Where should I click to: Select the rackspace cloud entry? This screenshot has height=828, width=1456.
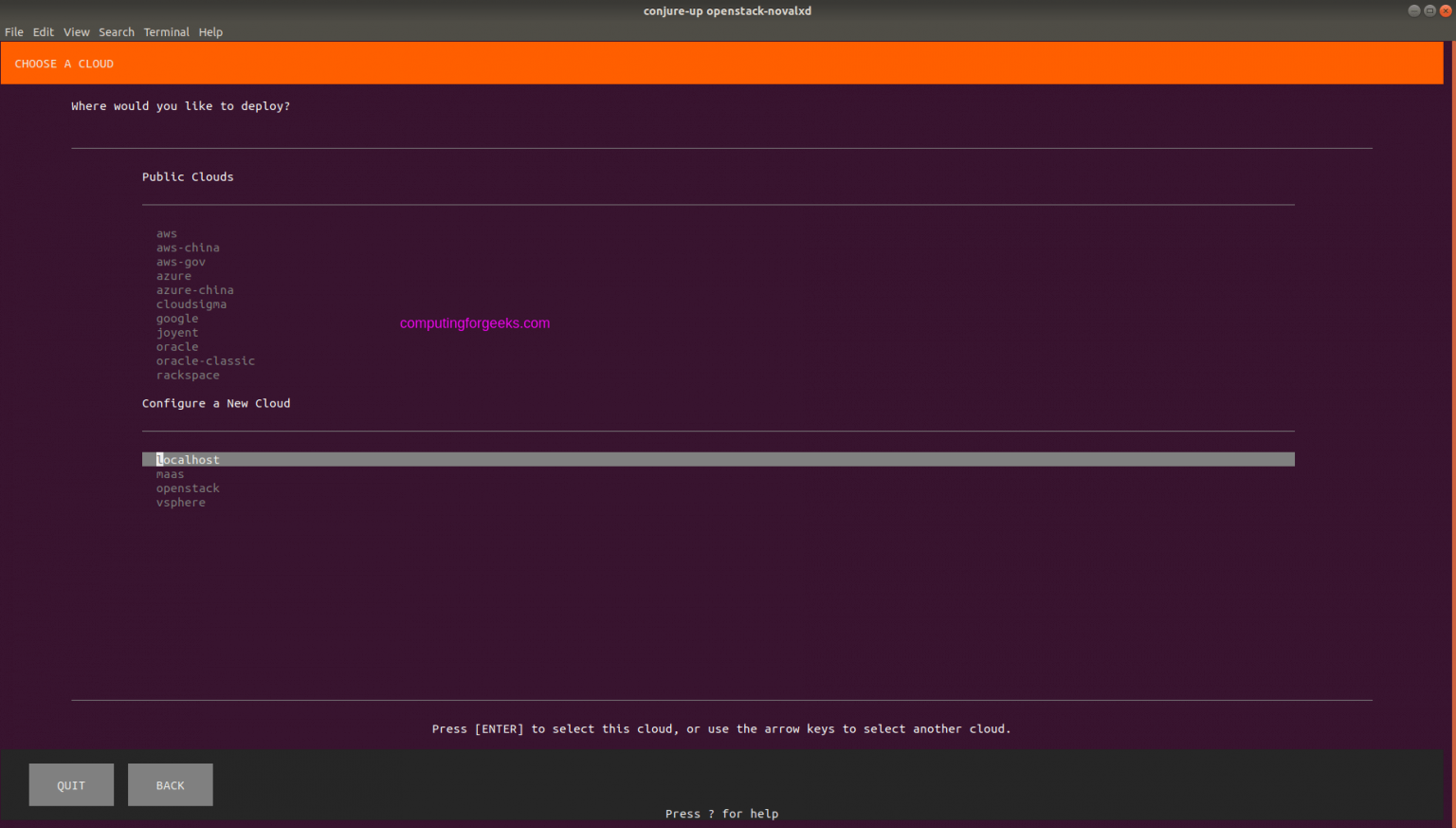[188, 375]
